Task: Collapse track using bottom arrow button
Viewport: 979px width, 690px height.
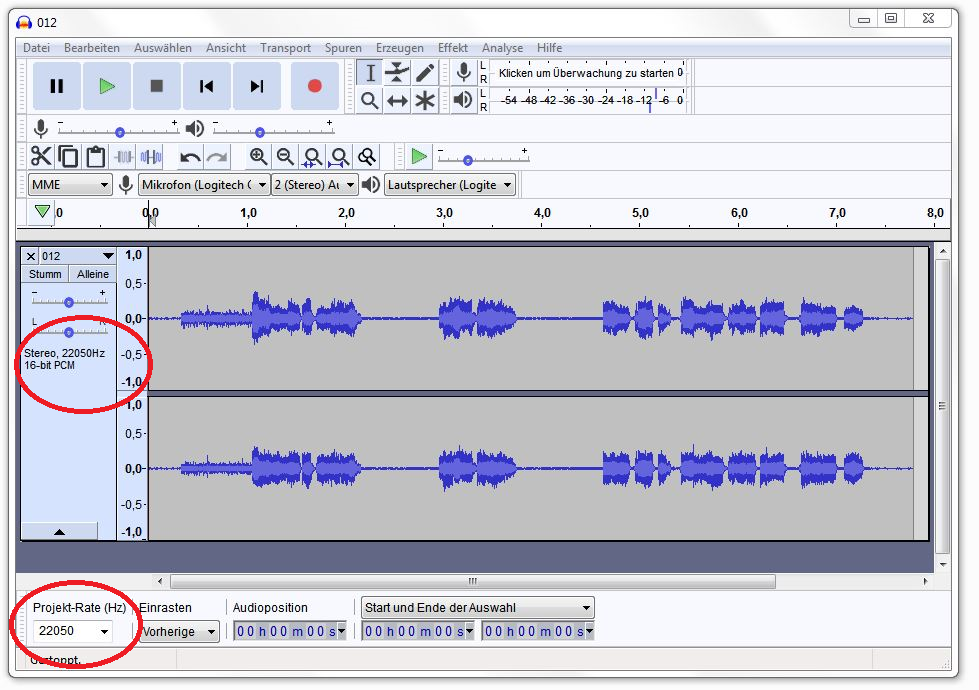Action: [60, 532]
